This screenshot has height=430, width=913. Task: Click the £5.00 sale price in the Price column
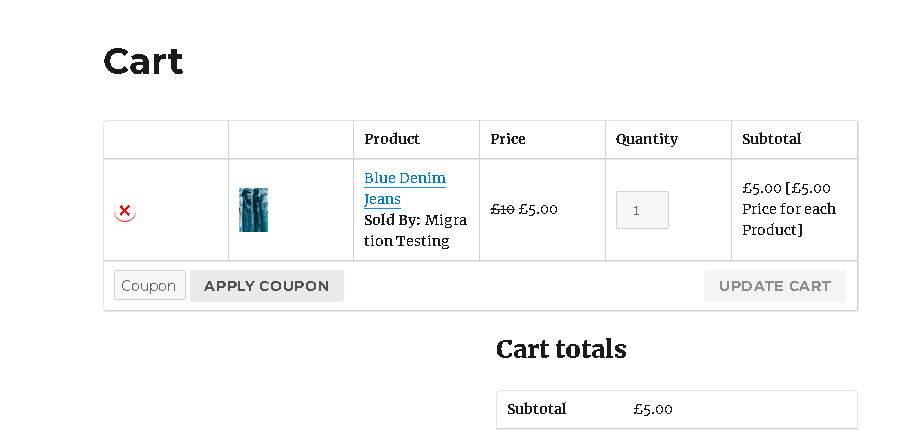pos(538,209)
